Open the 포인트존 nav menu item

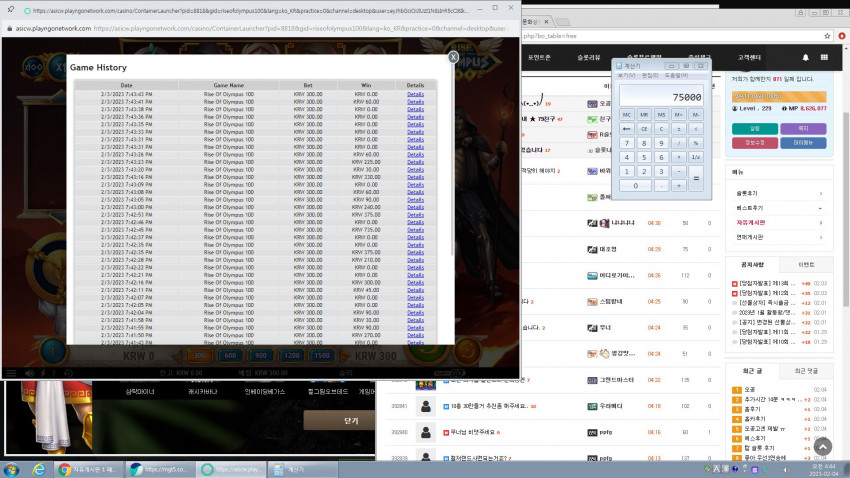point(539,57)
